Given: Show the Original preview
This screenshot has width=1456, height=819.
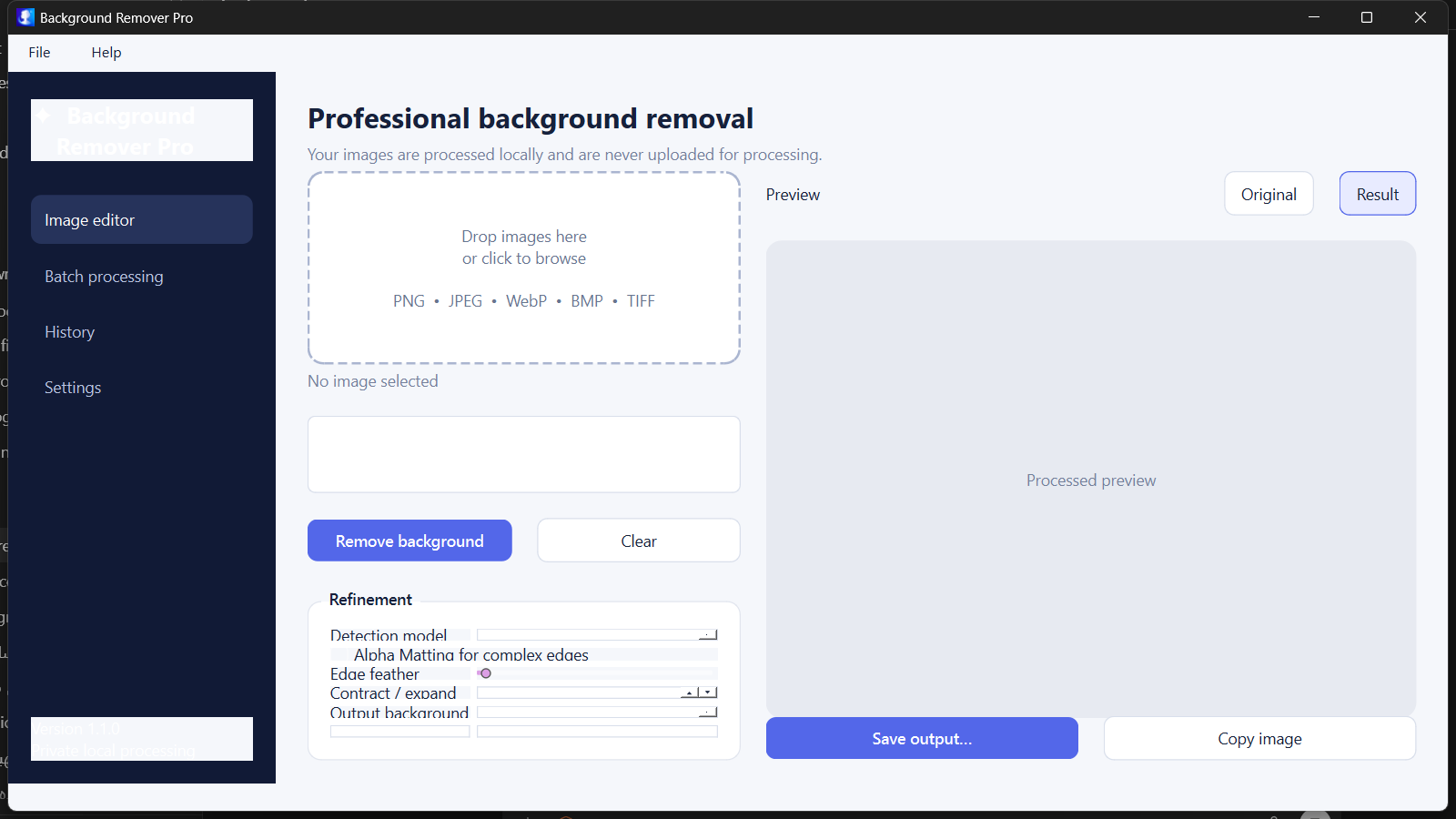Looking at the screenshot, I should click(1269, 194).
